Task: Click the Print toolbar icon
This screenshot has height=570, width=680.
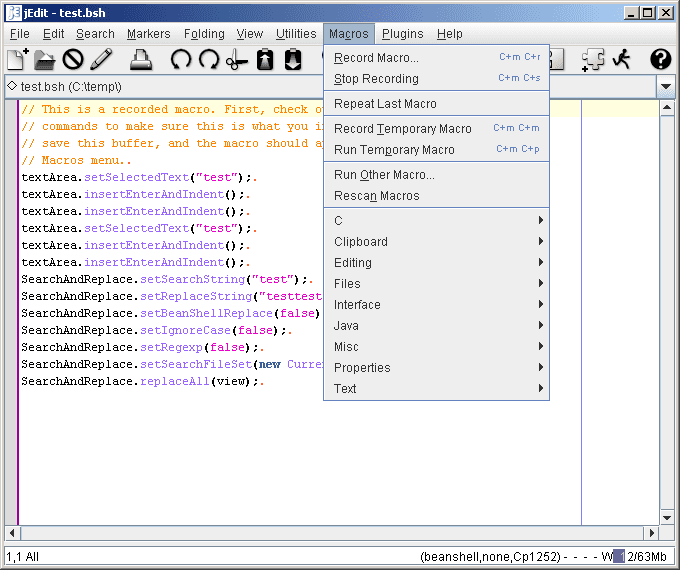Action: (141, 60)
